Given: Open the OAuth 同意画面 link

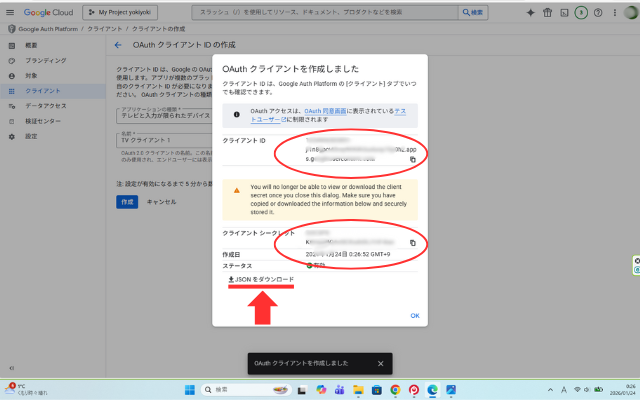Looking at the screenshot, I should [x=325, y=113].
